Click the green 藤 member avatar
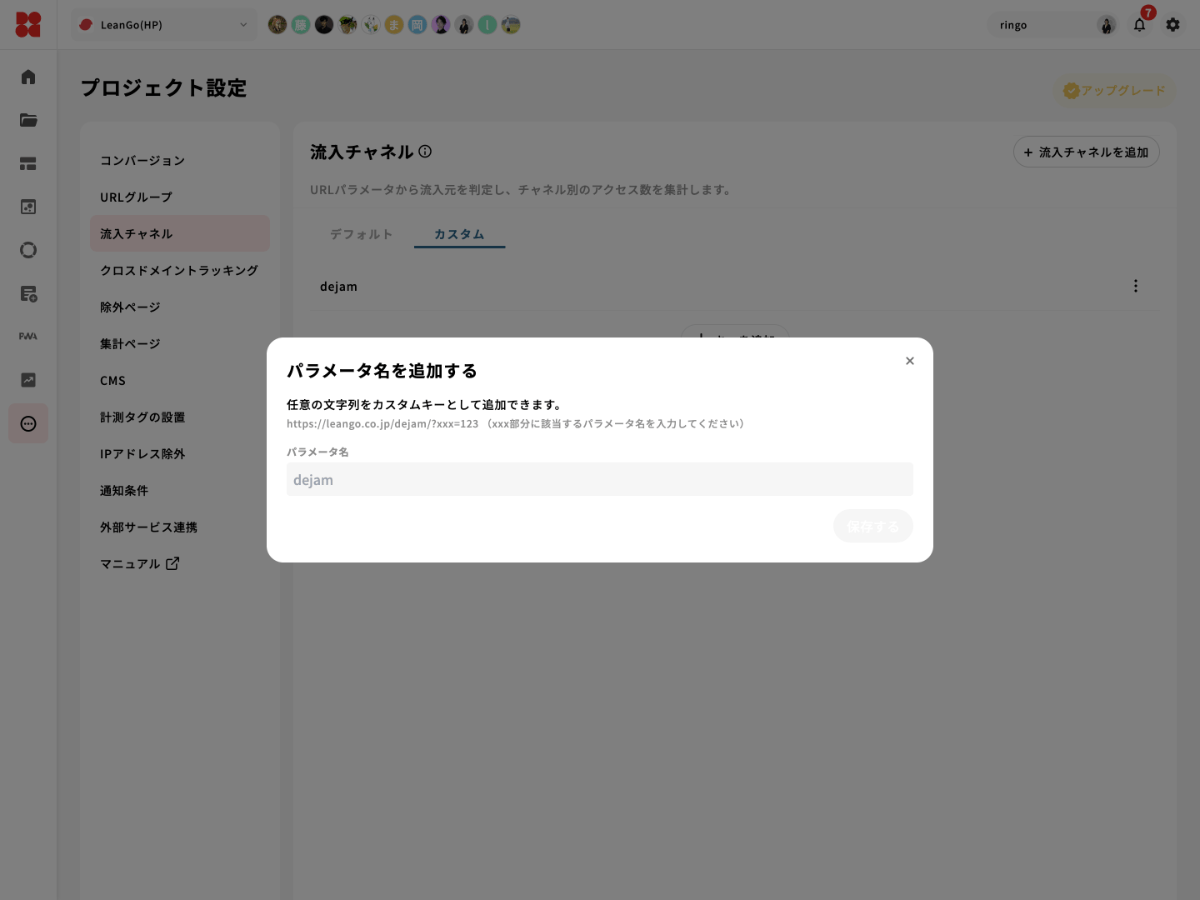The height and width of the screenshot is (900, 1200). [300, 25]
